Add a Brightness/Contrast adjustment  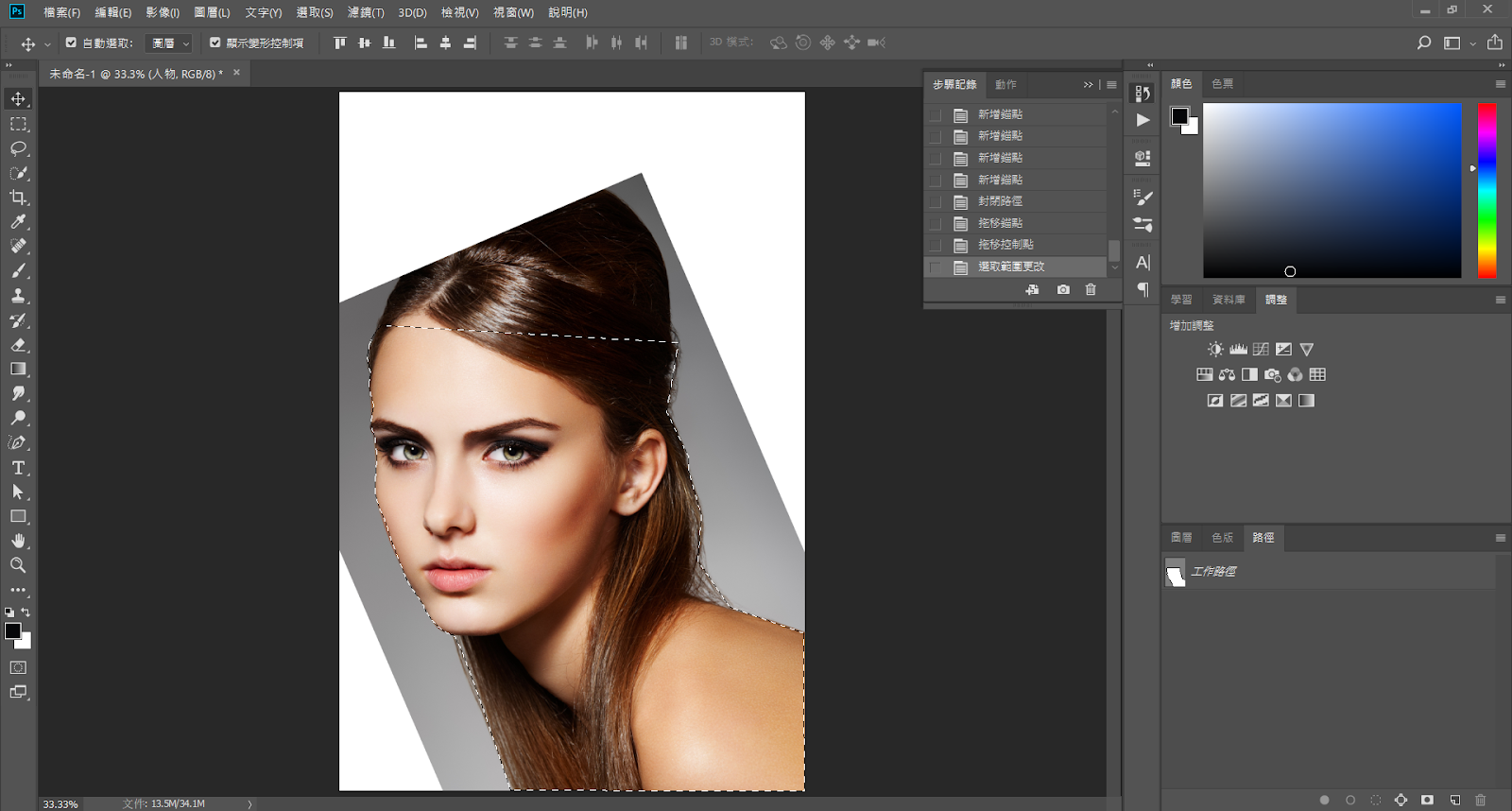(x=1215, y=350)
